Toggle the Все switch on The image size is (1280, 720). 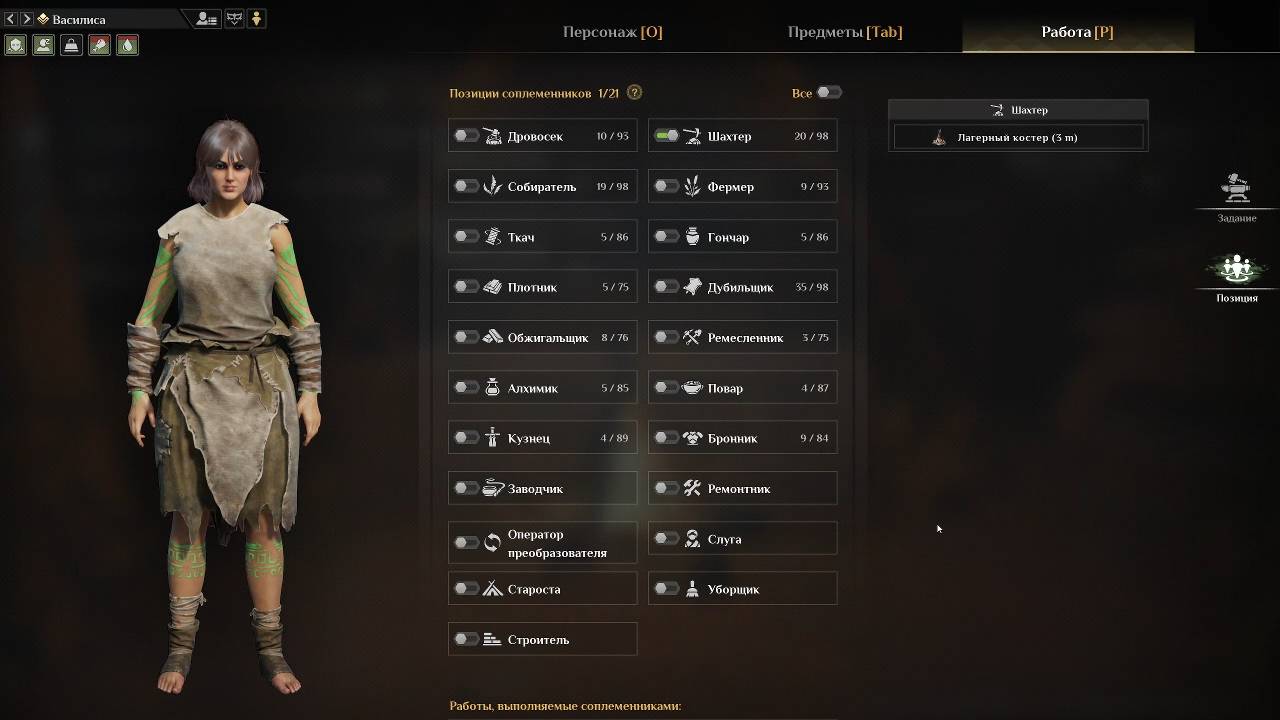829,92
